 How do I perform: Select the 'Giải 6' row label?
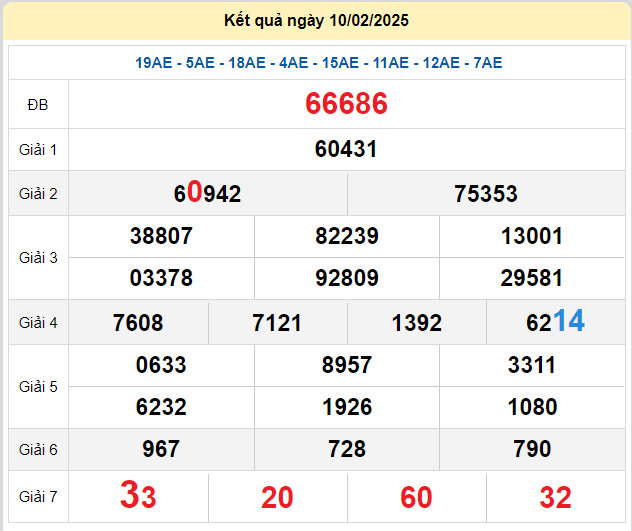[38, 450]
